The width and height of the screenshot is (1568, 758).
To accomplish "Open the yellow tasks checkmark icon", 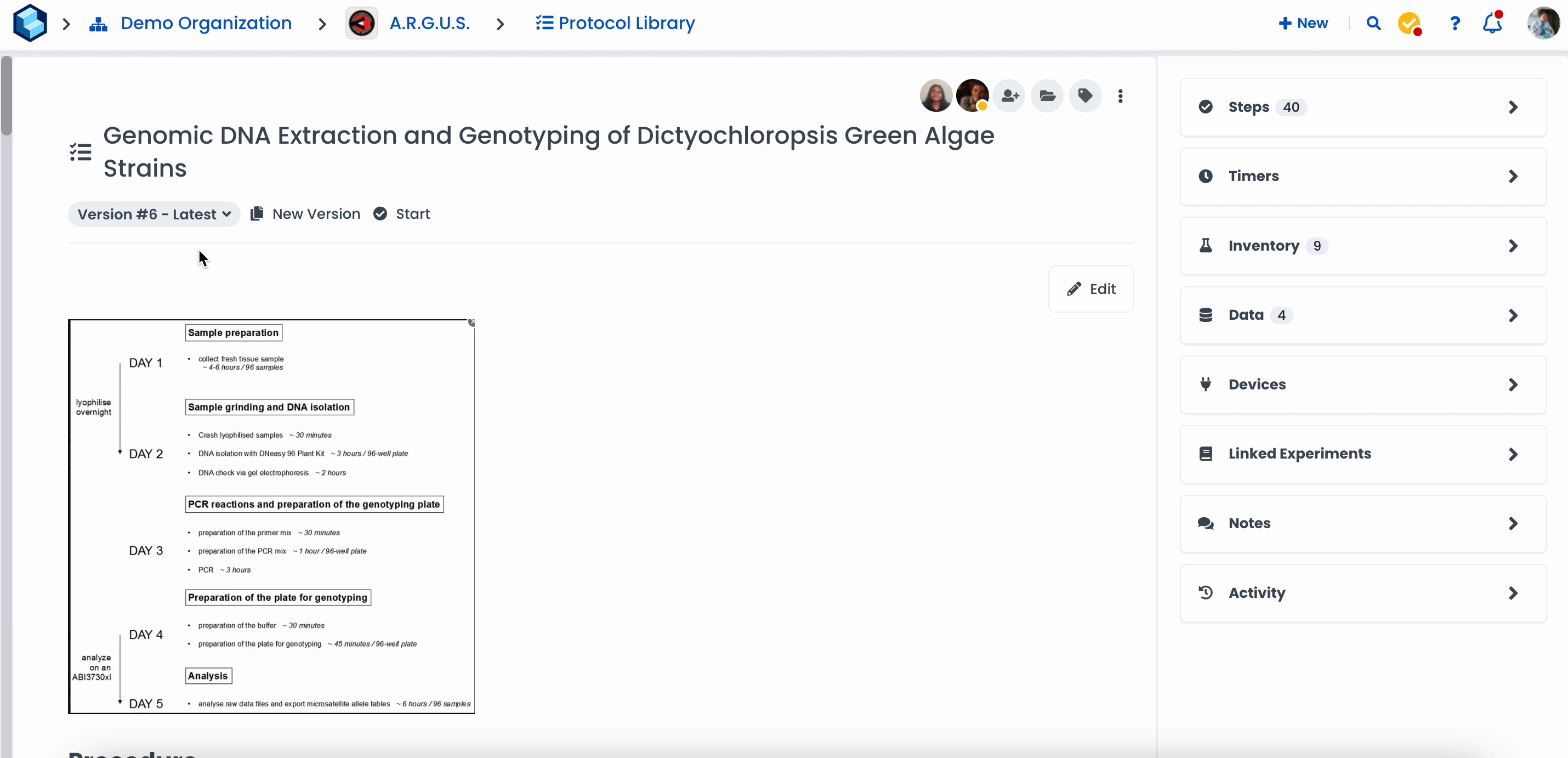I will coord(1408,23).
